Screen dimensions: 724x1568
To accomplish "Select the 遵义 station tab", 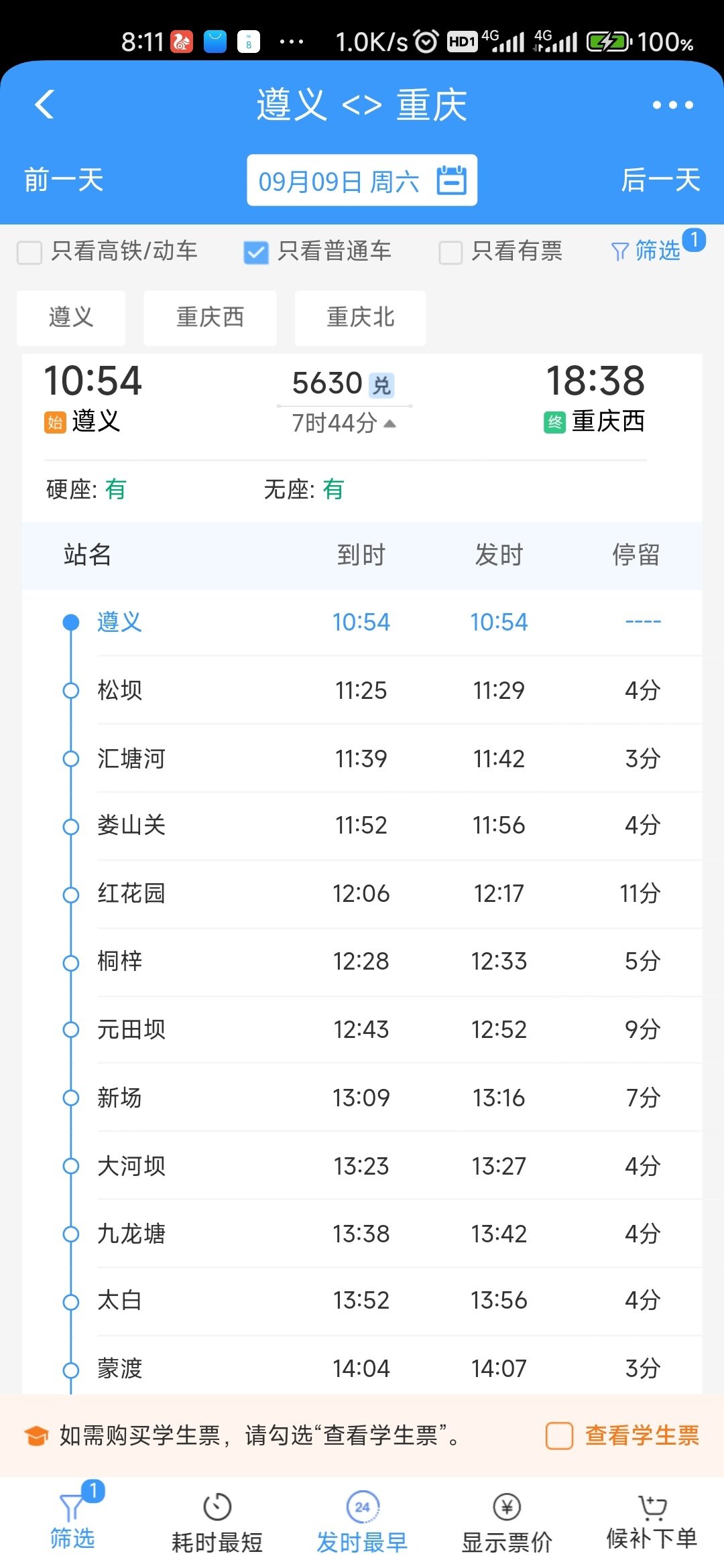I will point(71,318).
